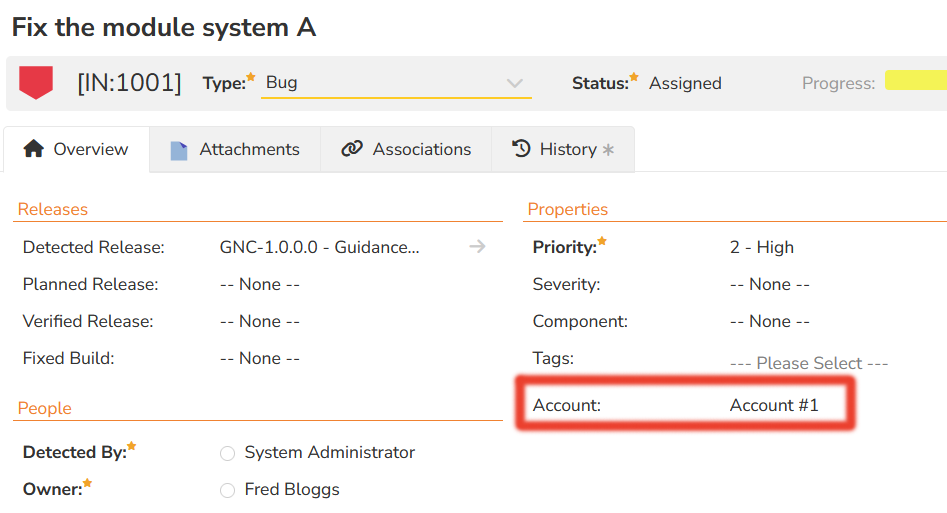
Task: Click the Attachments document icon
Action: 179,150
